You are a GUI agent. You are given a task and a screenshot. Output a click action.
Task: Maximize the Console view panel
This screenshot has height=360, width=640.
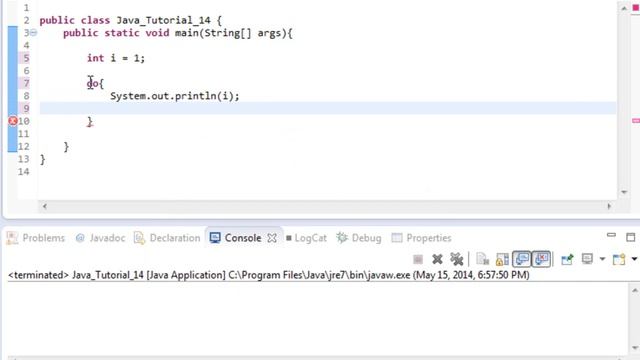pos(631,237)
